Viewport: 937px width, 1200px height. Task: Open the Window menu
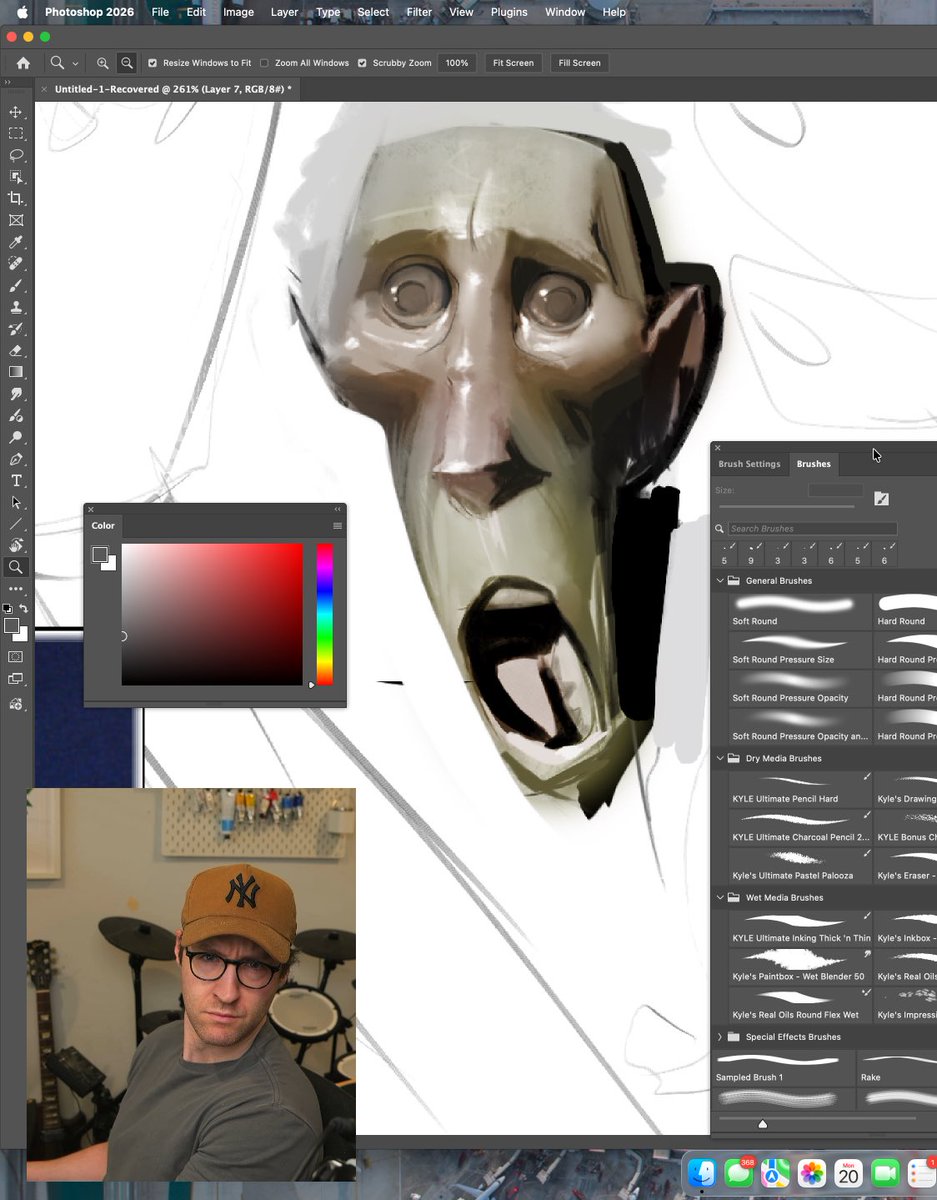coord(565,12)
